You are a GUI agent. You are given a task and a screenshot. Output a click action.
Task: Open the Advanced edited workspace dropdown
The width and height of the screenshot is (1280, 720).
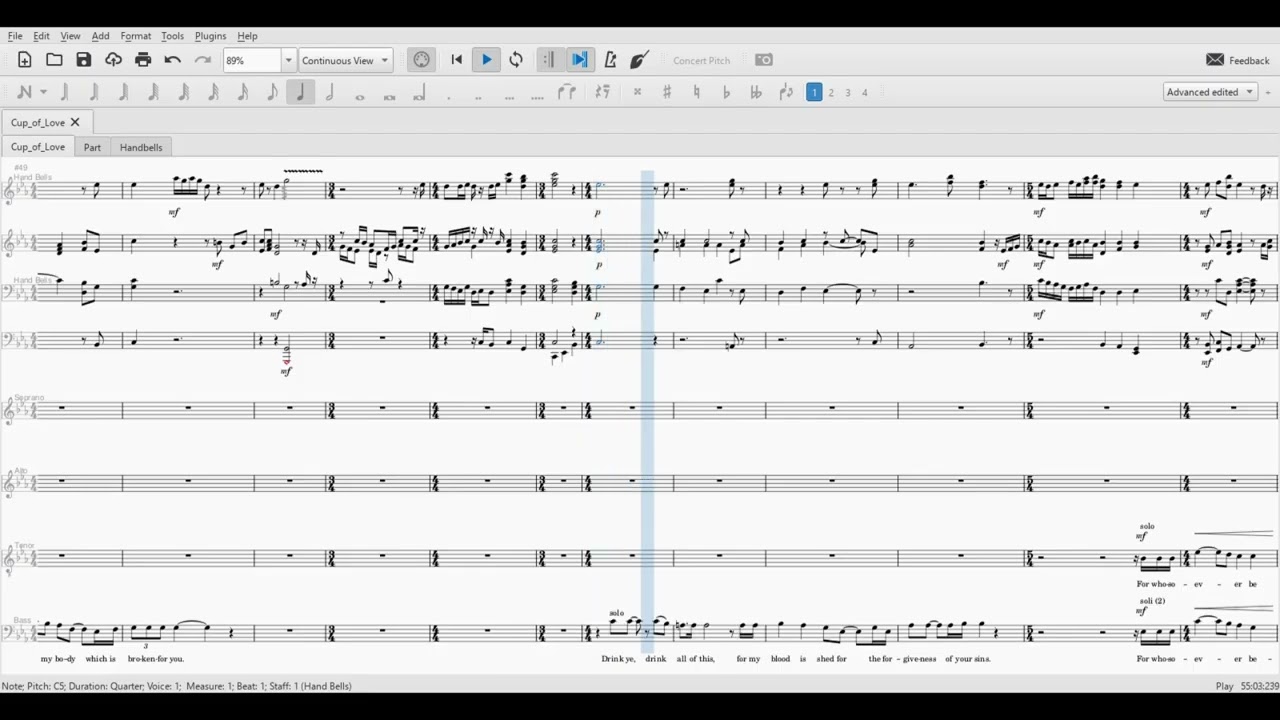[1211, 92]
